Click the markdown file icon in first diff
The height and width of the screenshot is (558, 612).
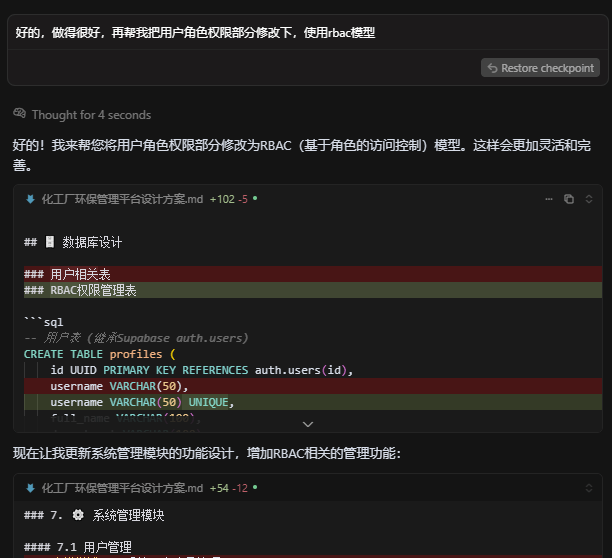(31, 199)
